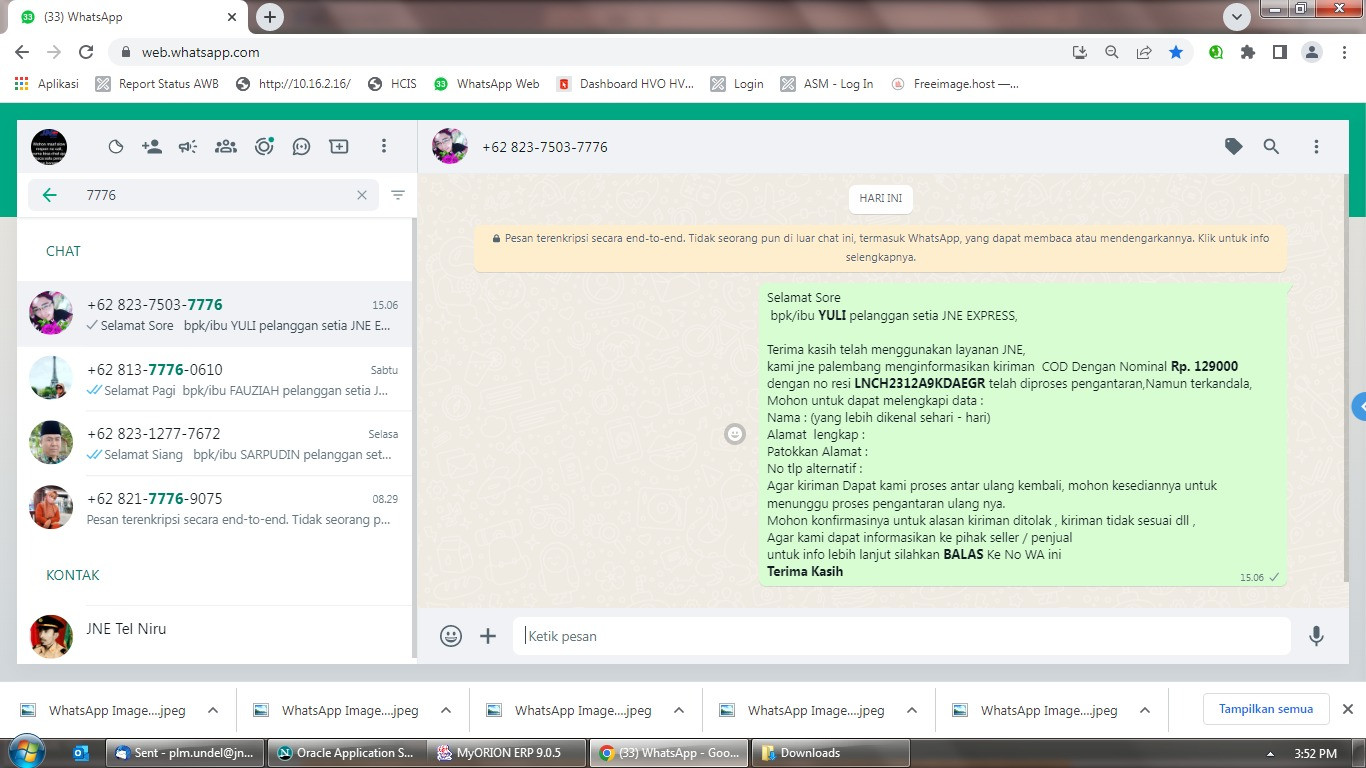Click the label tag icon in chat header
The width and height of the screenshot is (1366, 768).
click(1234, 147)
